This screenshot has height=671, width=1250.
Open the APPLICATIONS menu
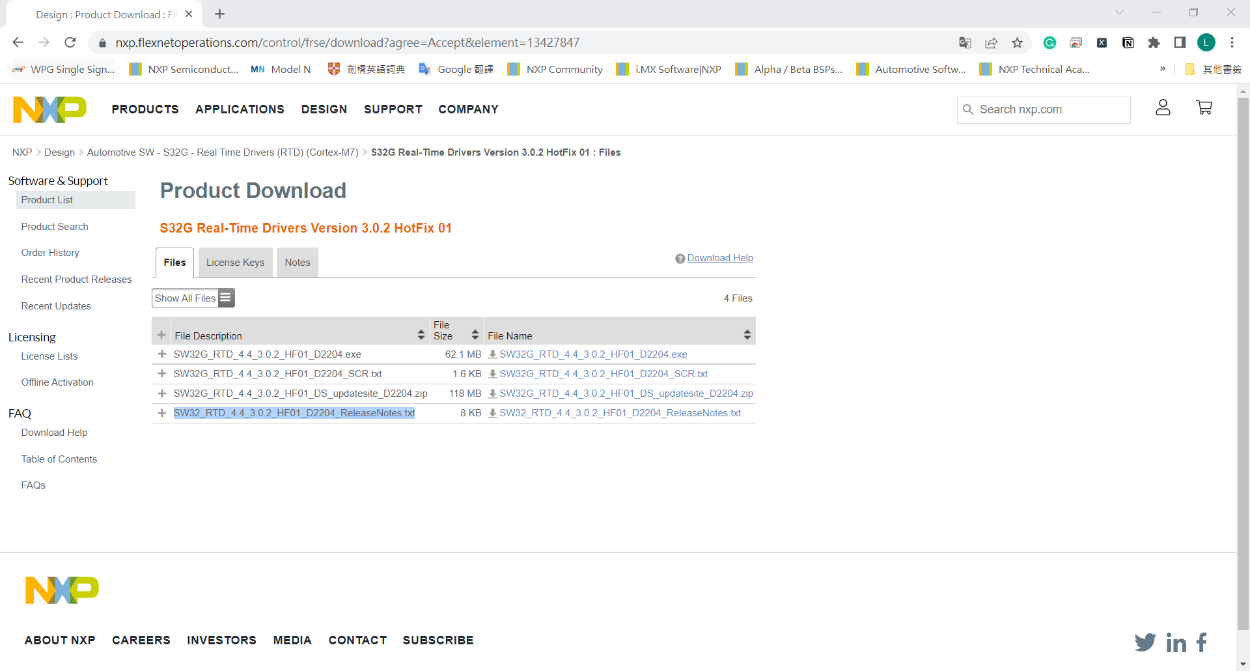click(x=240, y=109)
